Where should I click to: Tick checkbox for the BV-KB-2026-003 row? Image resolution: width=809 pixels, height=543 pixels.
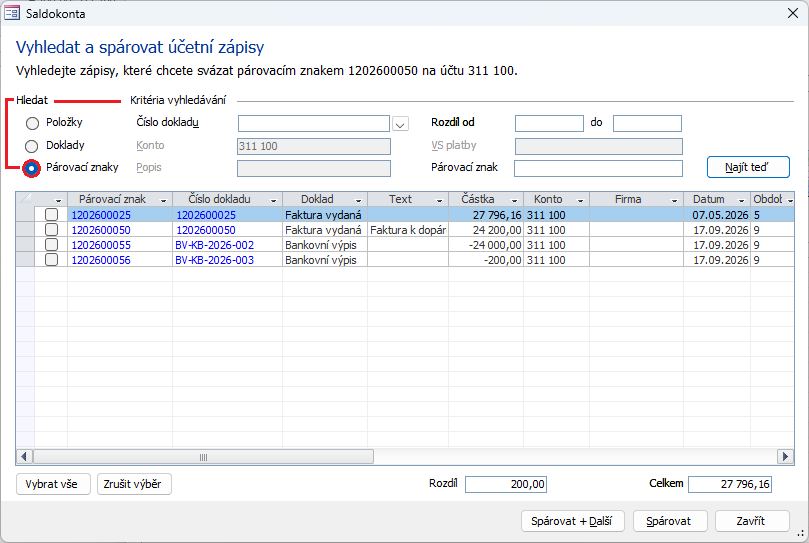coord(51,260)
